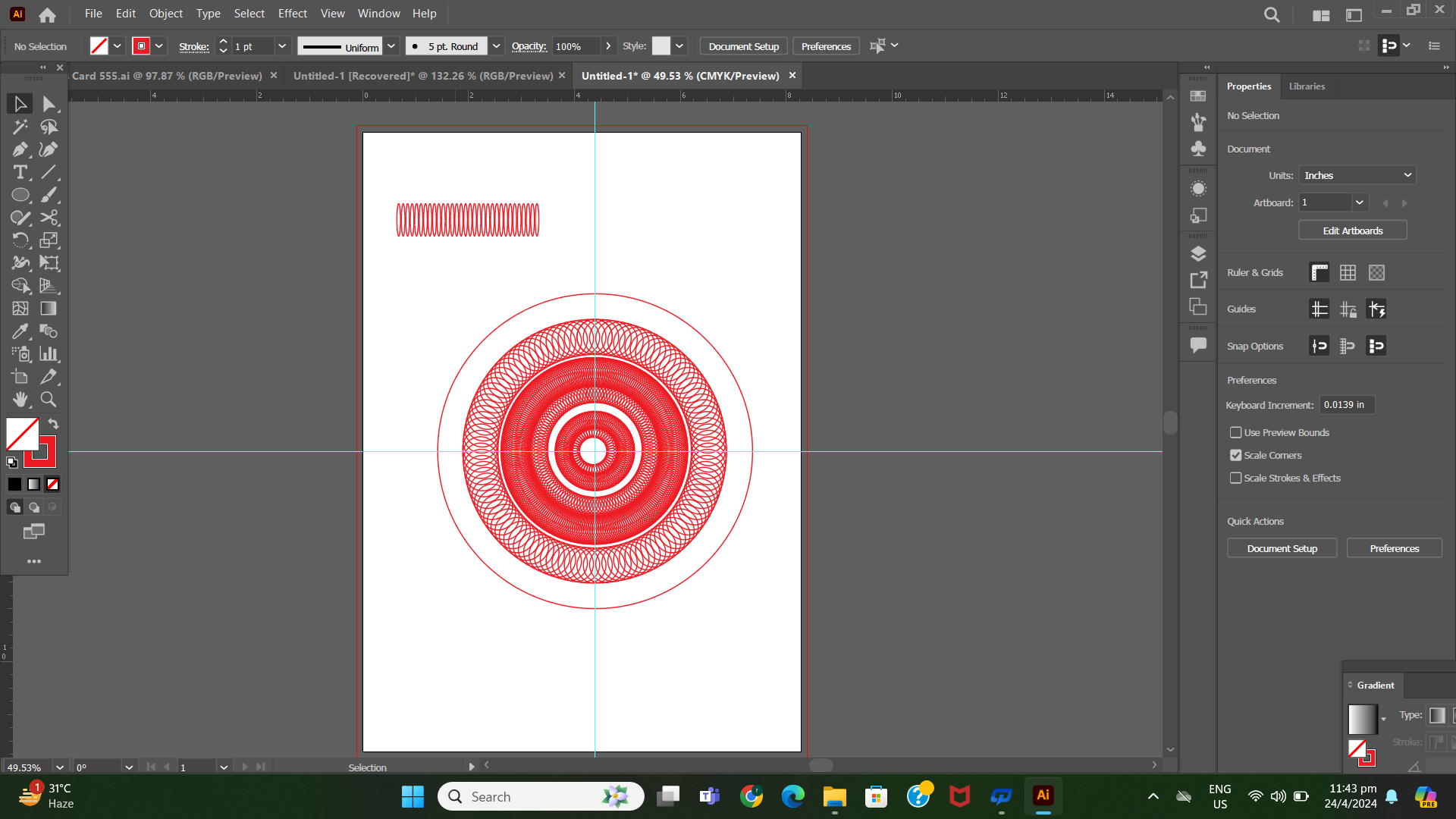Select the Rotate tool
Screen dimensions: 1456x819
pos(20,240)
